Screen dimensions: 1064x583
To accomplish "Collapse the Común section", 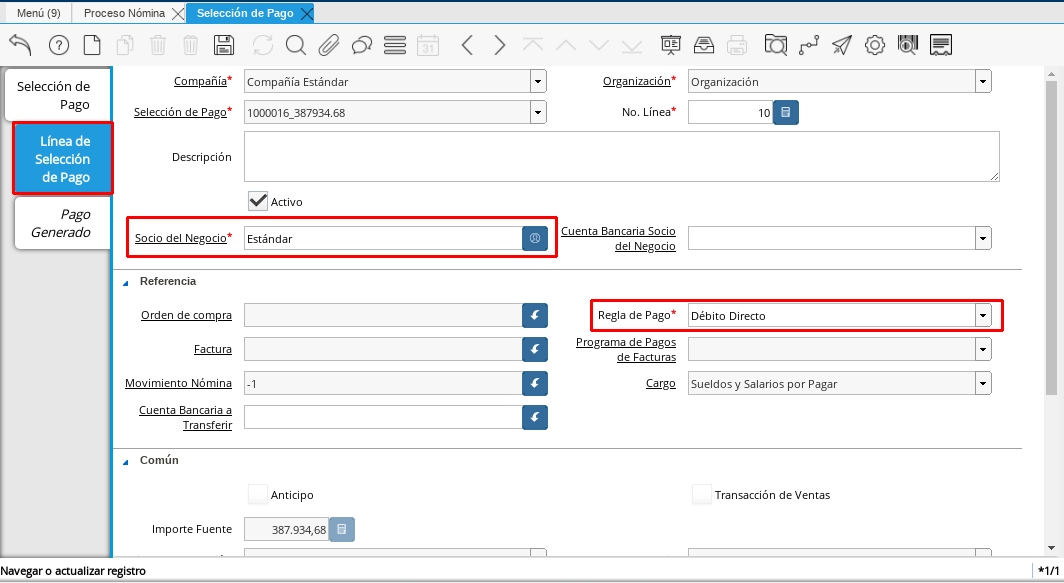I will tap(126, 462).
